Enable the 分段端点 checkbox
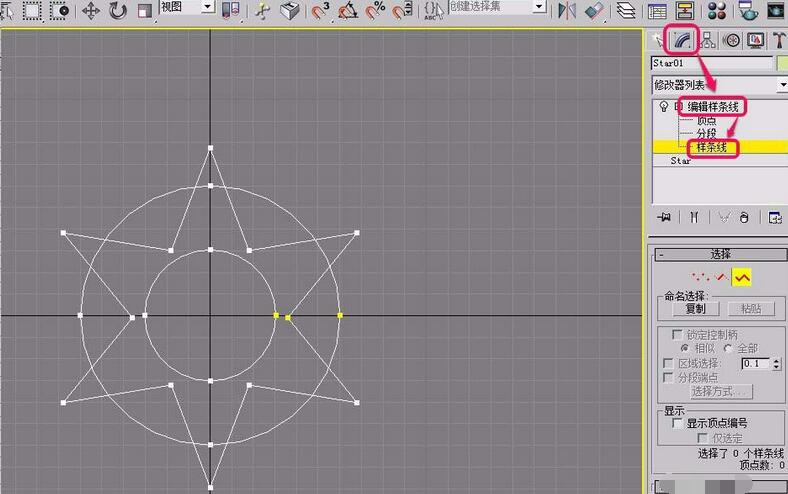Image resolution: width=788 pixels, height=494 pixels. pyautogui.click(x=668, y=378)
